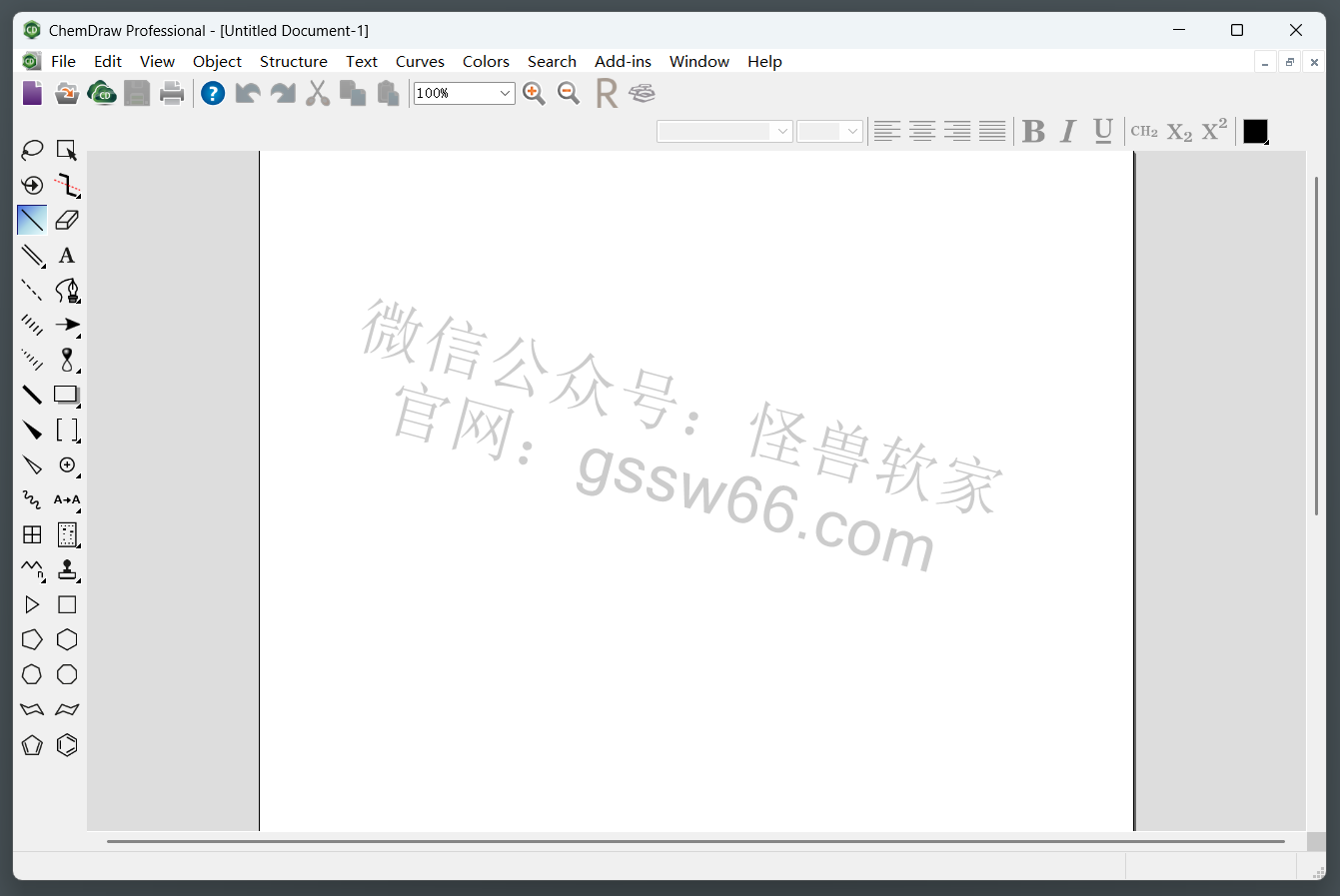The height and width of the screenshot is (896, 1340).
Task: Enable left text alignment
Action: click(x=887, y=131)
